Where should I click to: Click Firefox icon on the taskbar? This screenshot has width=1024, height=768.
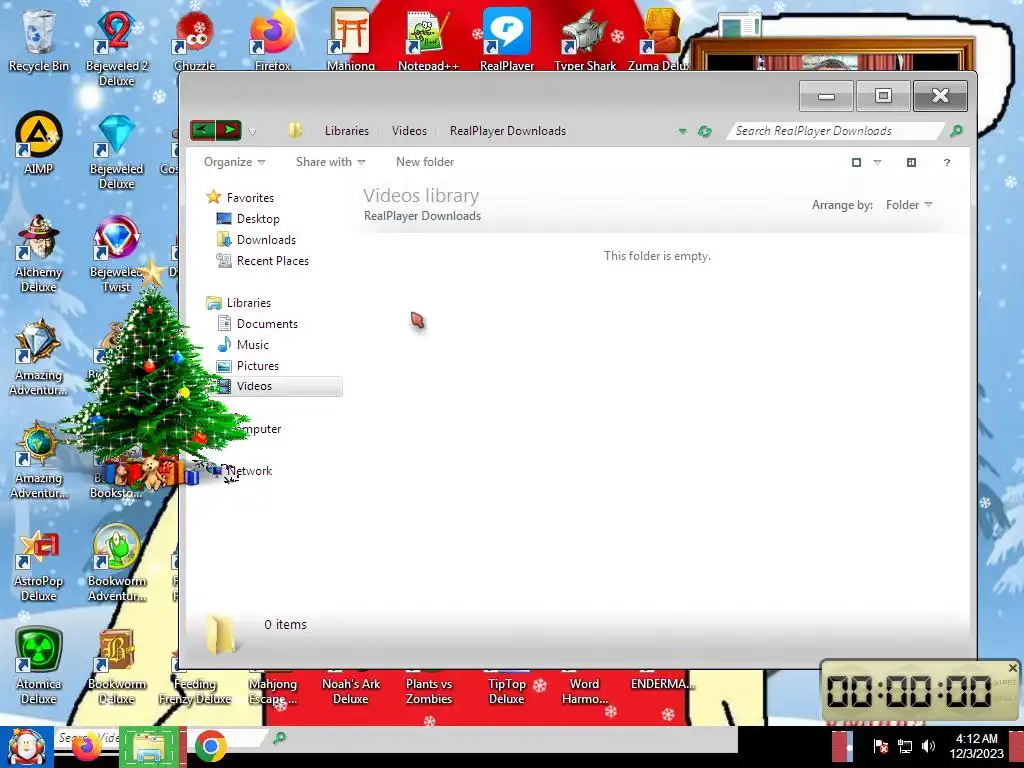click(x=88, y=746)
